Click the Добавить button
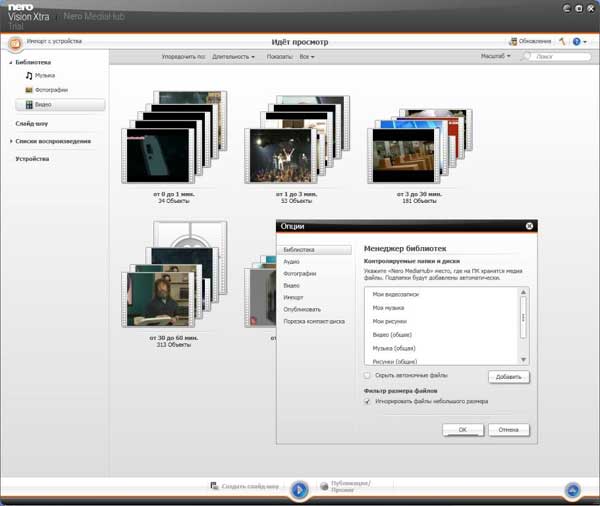The height and width of the screenshot is (506, 600). 509,377
